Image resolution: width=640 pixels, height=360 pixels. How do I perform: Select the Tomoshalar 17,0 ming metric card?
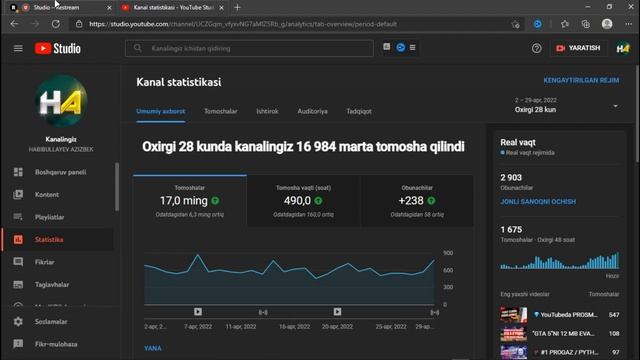point(190,201)
